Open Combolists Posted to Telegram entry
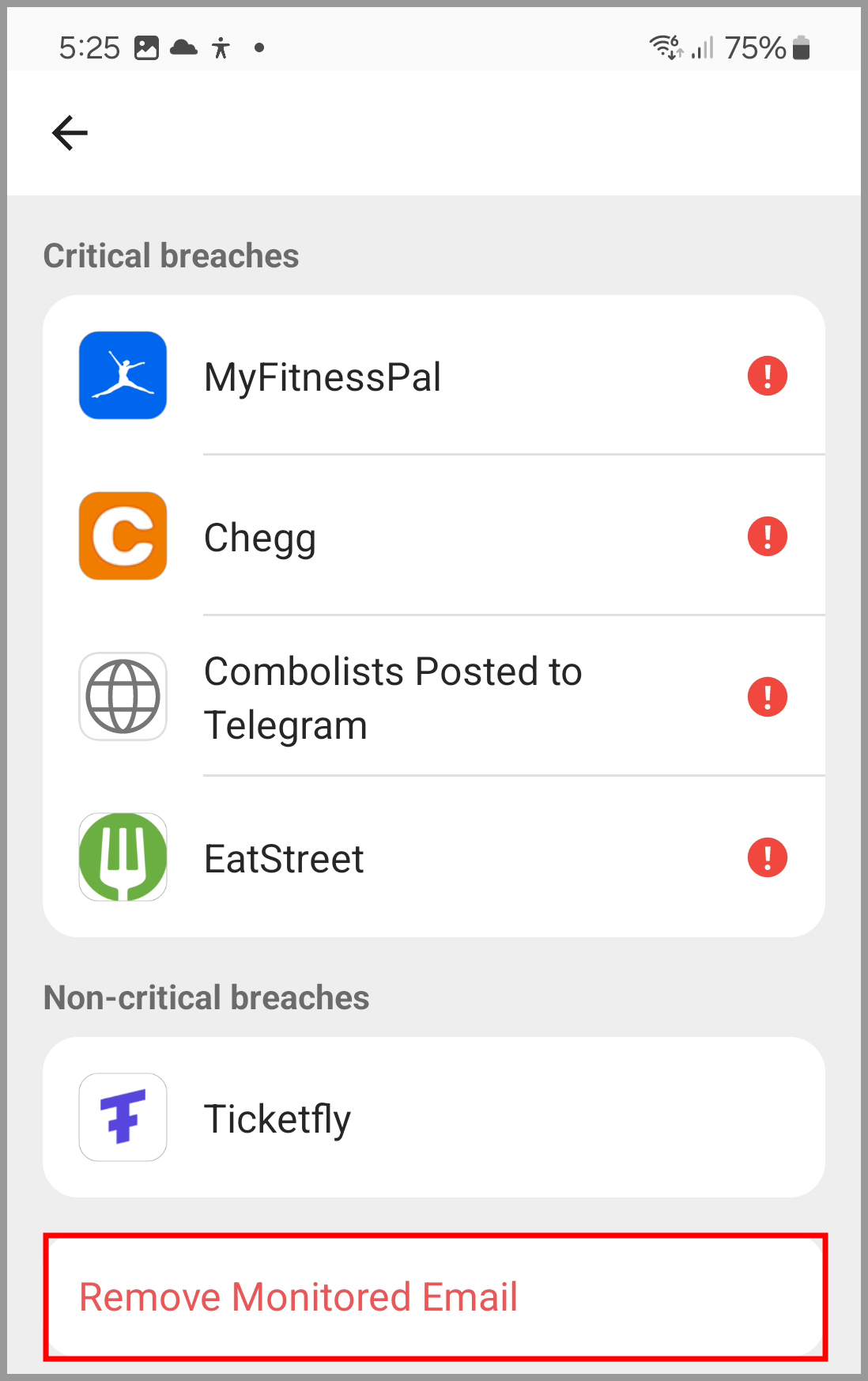 (434, 697)
